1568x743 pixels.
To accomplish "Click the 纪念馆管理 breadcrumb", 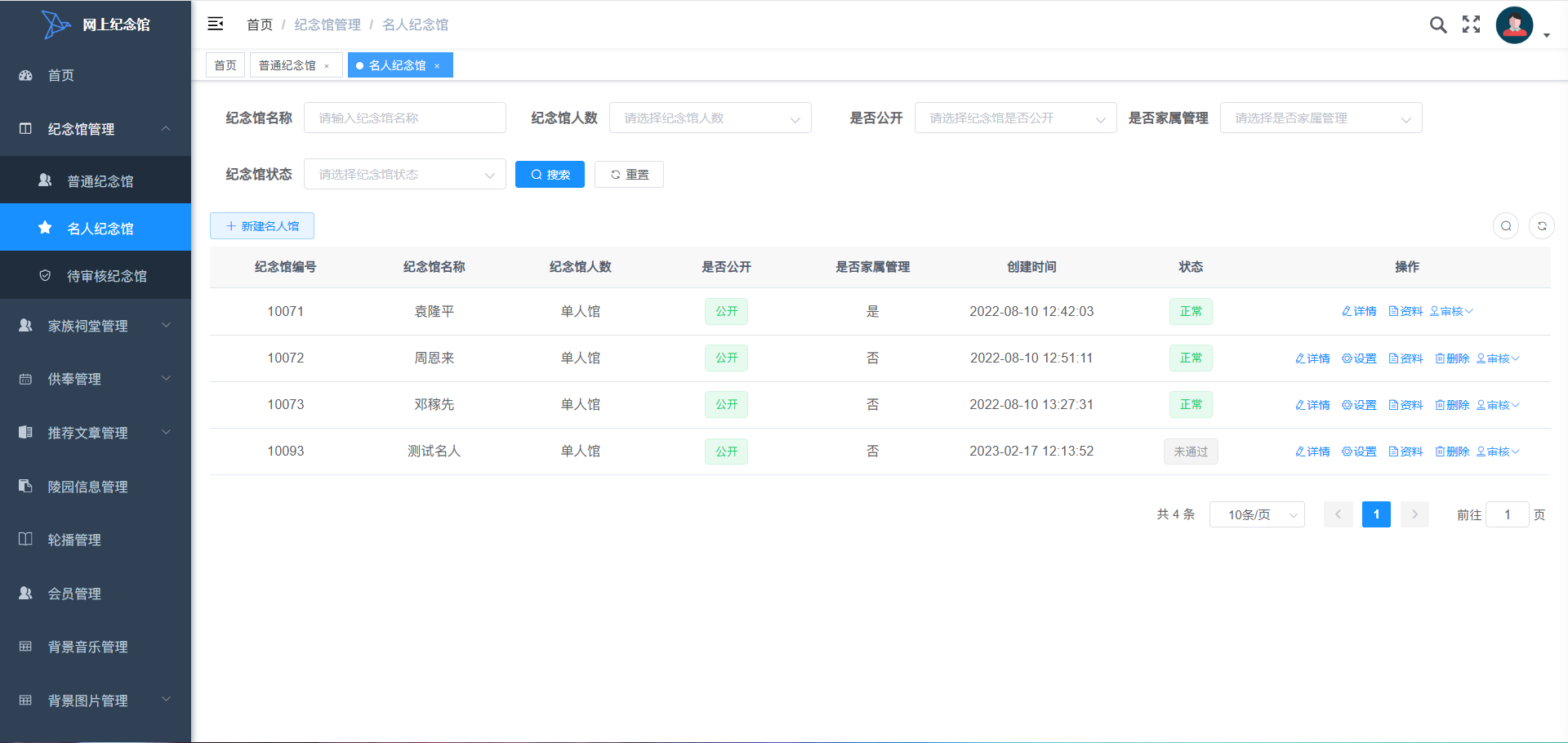I will click(327, 24).
